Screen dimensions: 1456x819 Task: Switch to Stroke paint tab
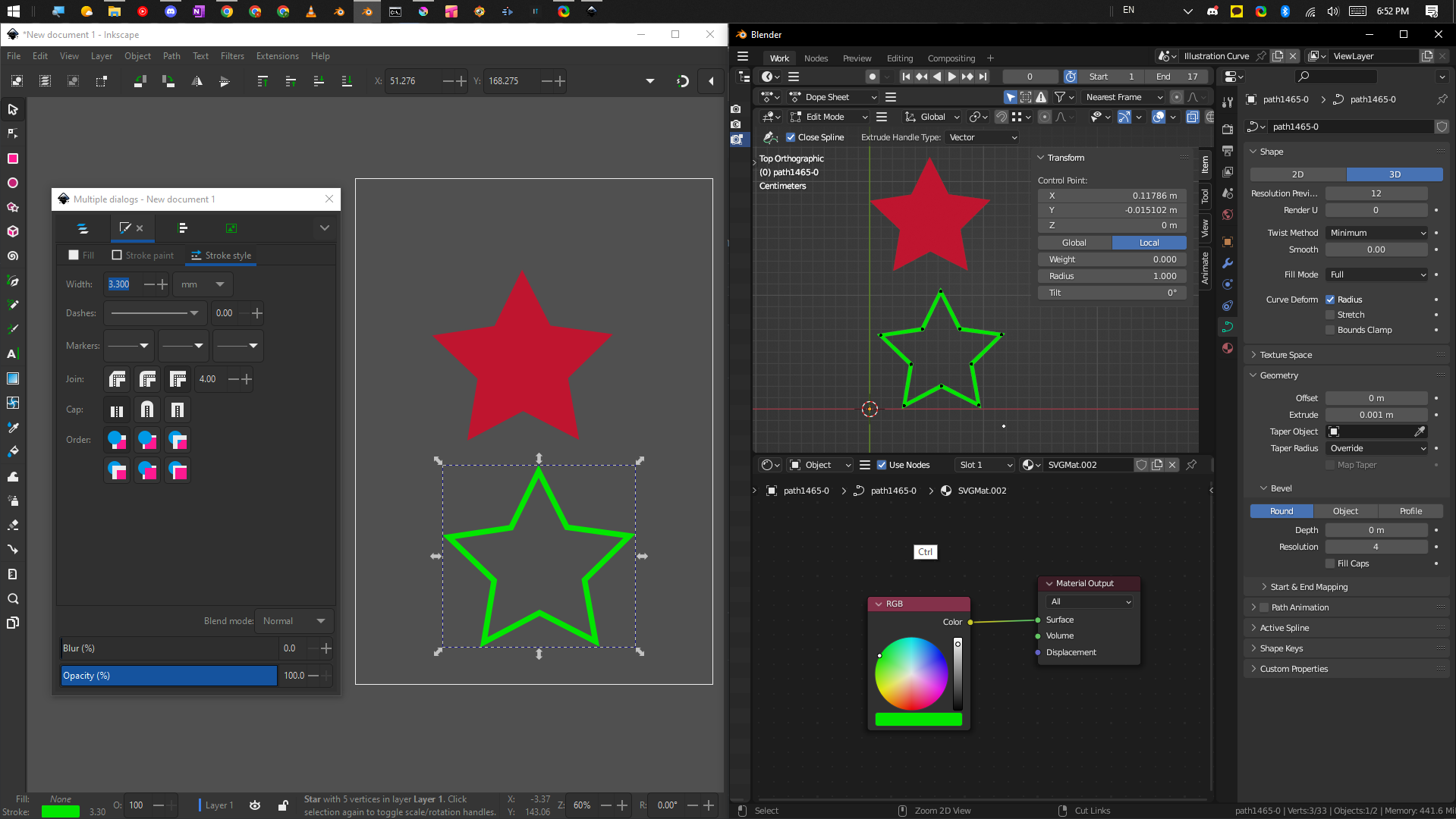143,256
